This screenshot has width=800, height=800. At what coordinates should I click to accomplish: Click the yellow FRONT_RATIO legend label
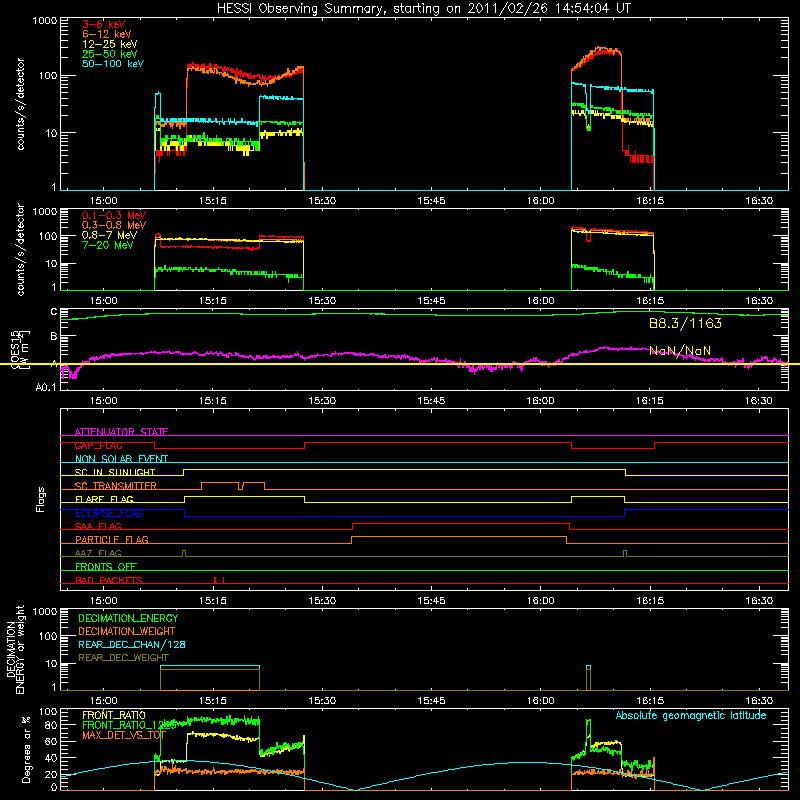114,715
